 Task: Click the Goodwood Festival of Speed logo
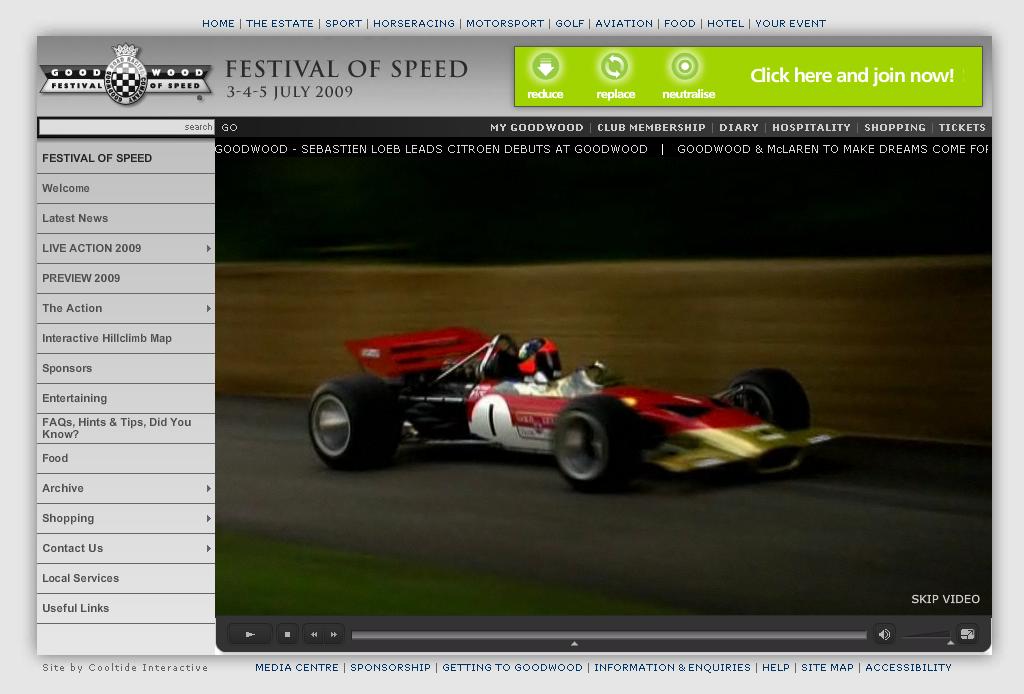(126, 75)
